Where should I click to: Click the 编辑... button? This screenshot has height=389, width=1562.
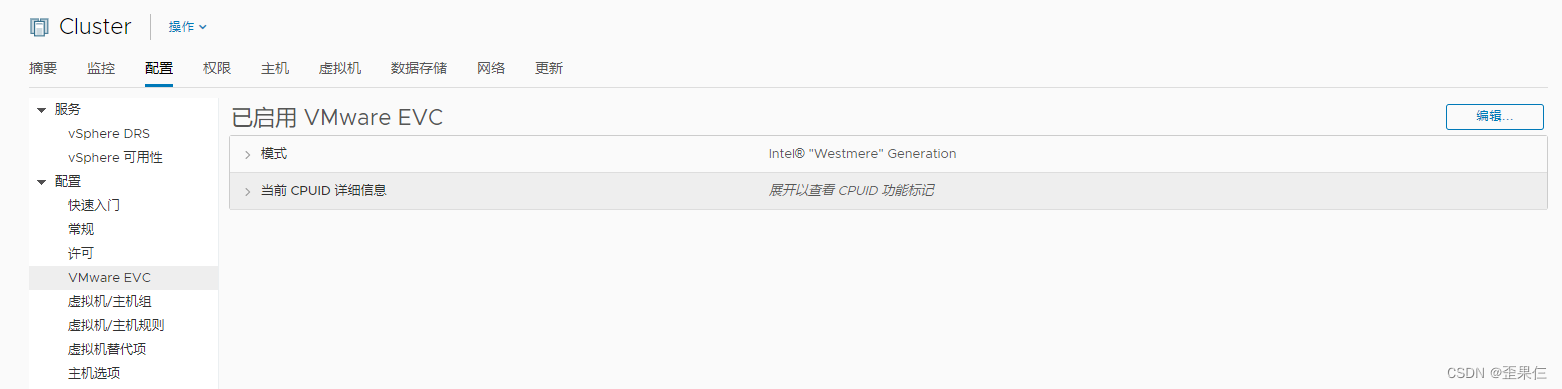point(1495,116)
